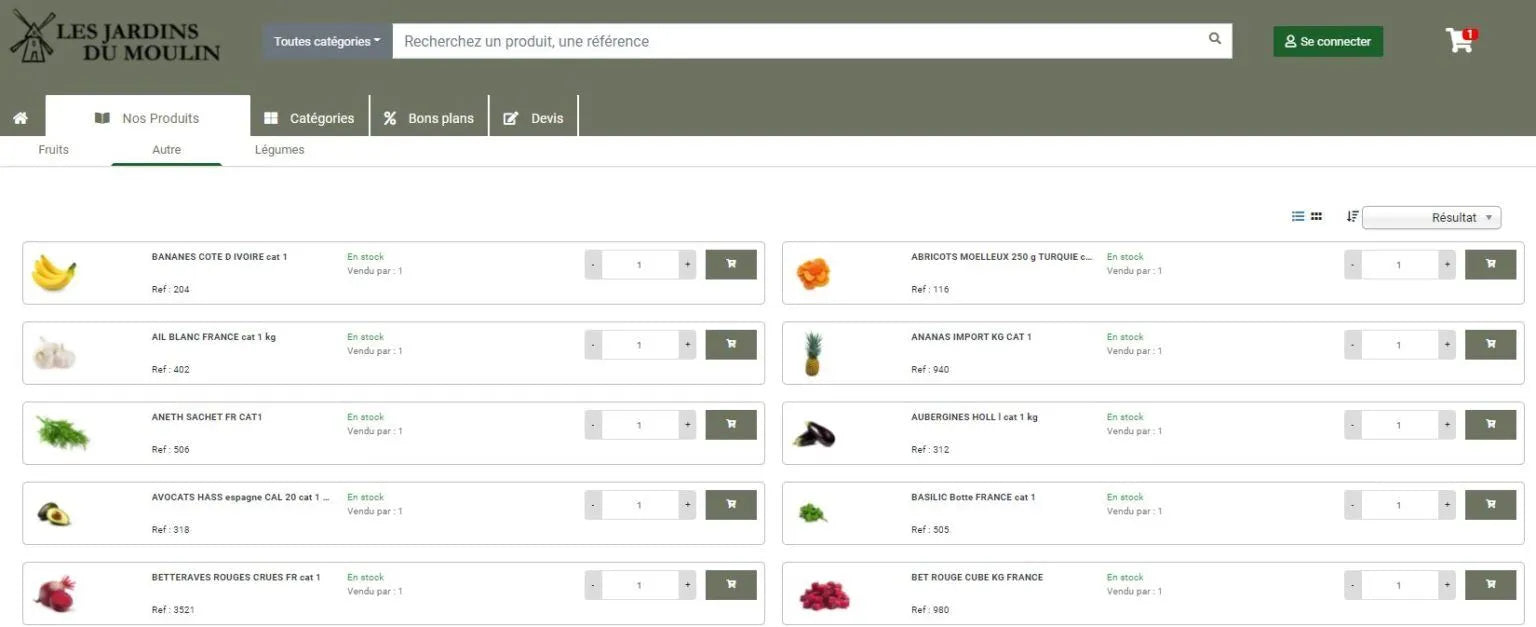Viewport: 1536px width, 627px height.
Task: Increase quantity for Ail Blanc France
Action: click(x=687, y=345)
